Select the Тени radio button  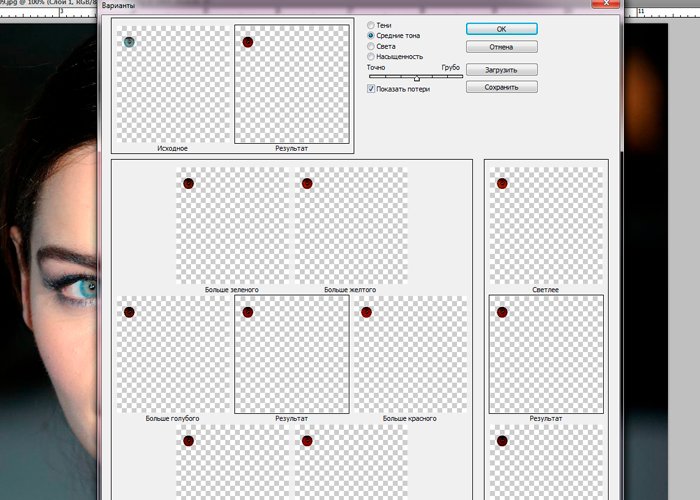tap(372, 25)
